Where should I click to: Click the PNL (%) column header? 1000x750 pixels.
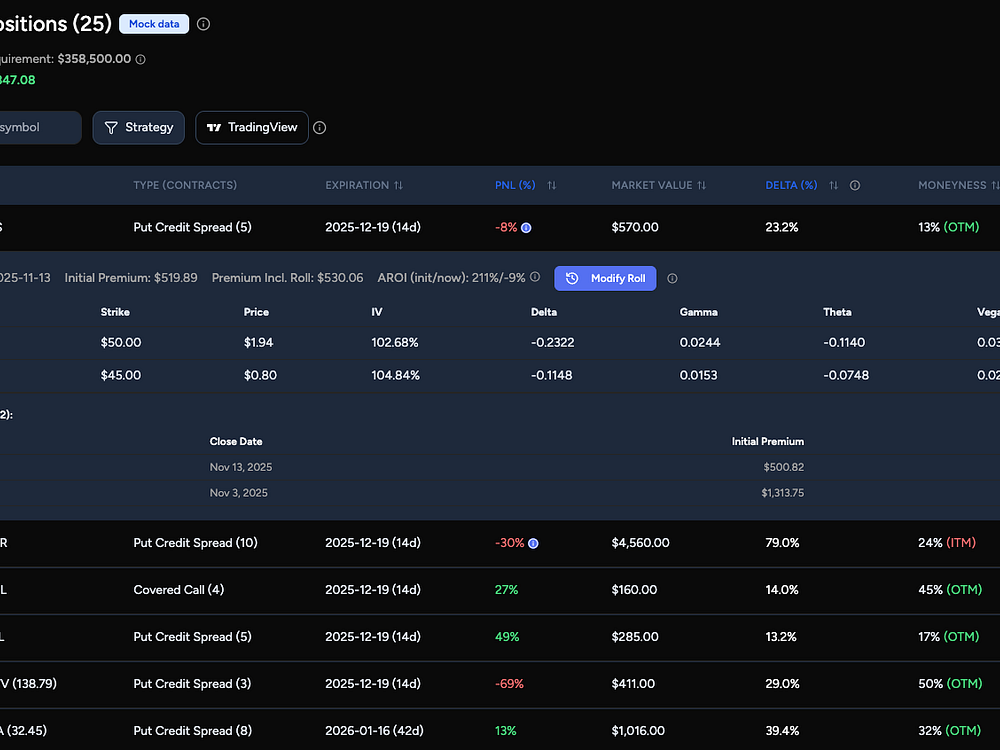(x=515, y=185)
